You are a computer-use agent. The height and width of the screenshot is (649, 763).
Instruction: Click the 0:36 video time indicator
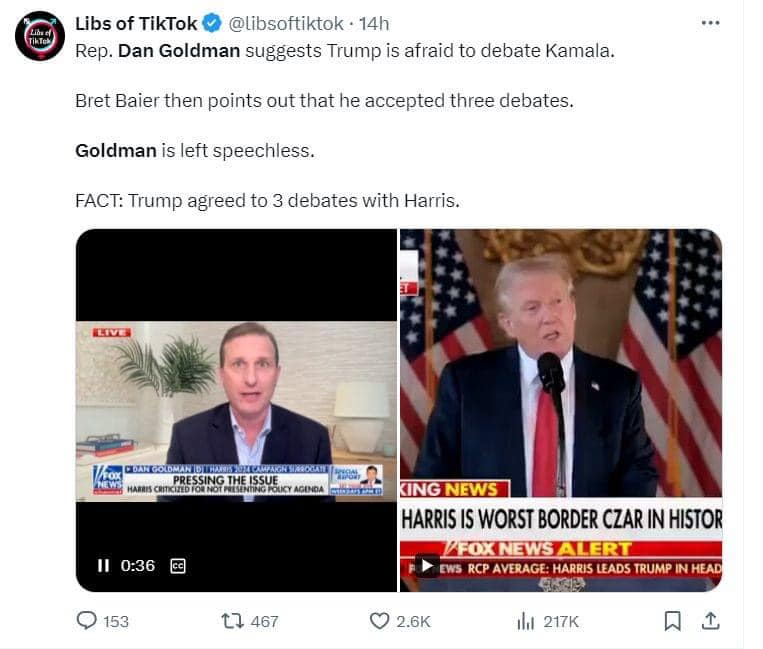138,565
